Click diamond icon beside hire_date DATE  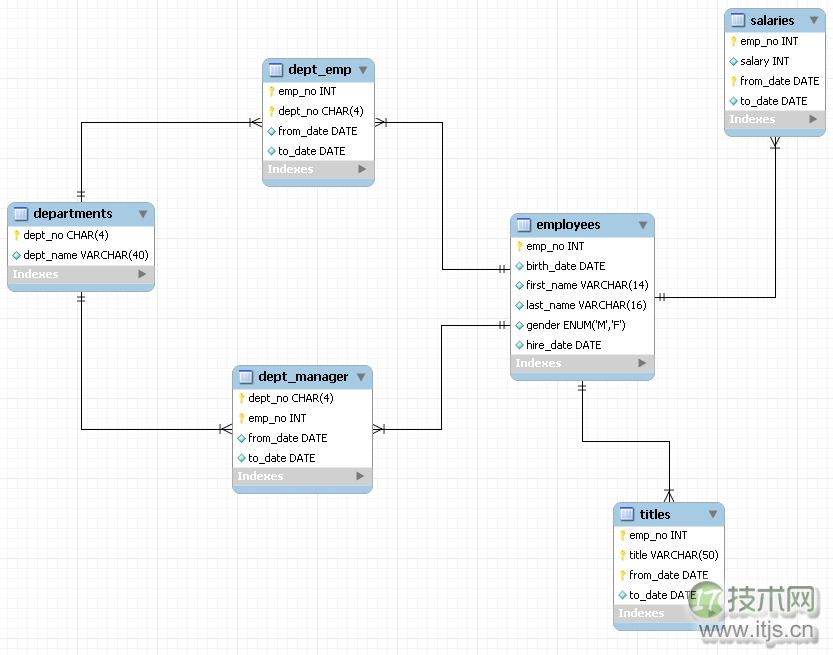[520, 345]
